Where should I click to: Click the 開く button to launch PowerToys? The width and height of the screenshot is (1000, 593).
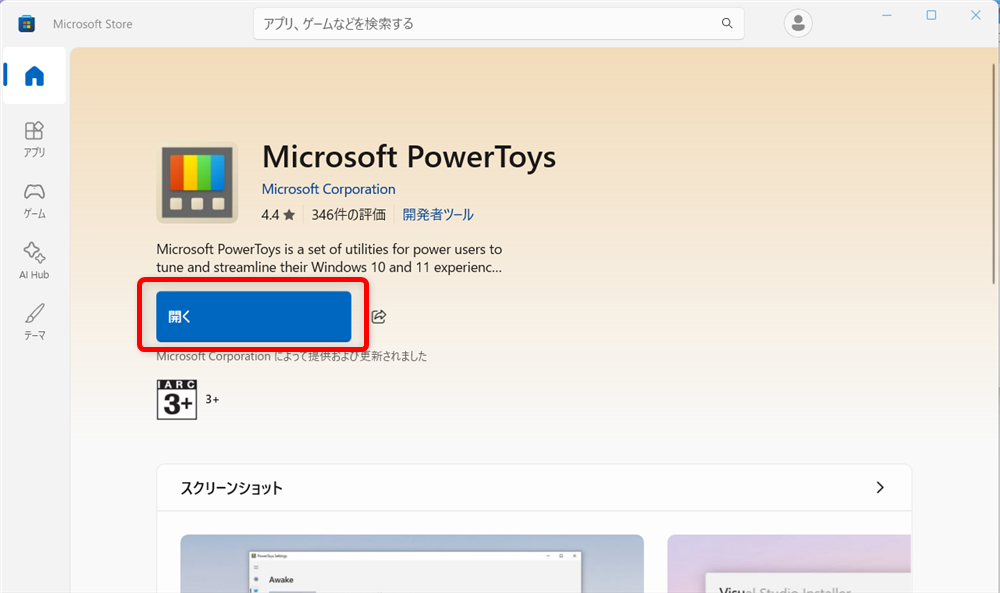pyautogui.click(x=253, y=316)
